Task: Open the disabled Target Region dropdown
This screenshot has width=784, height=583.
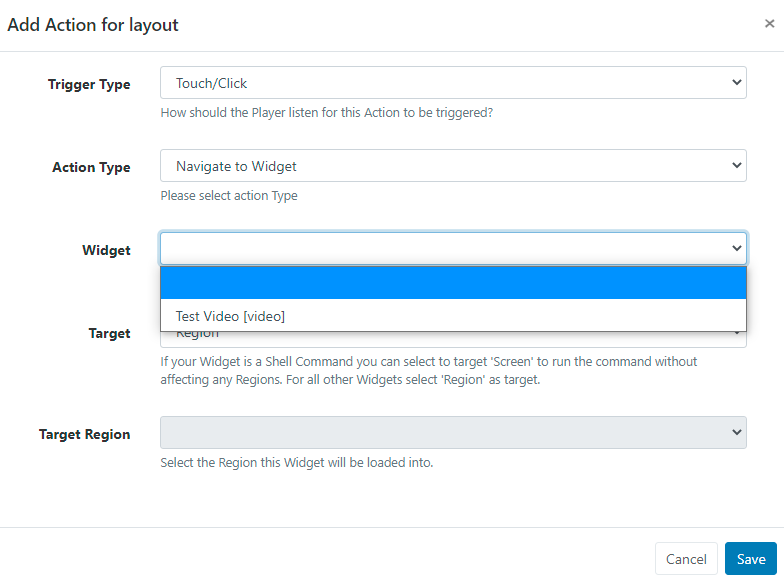Action: 453,433
